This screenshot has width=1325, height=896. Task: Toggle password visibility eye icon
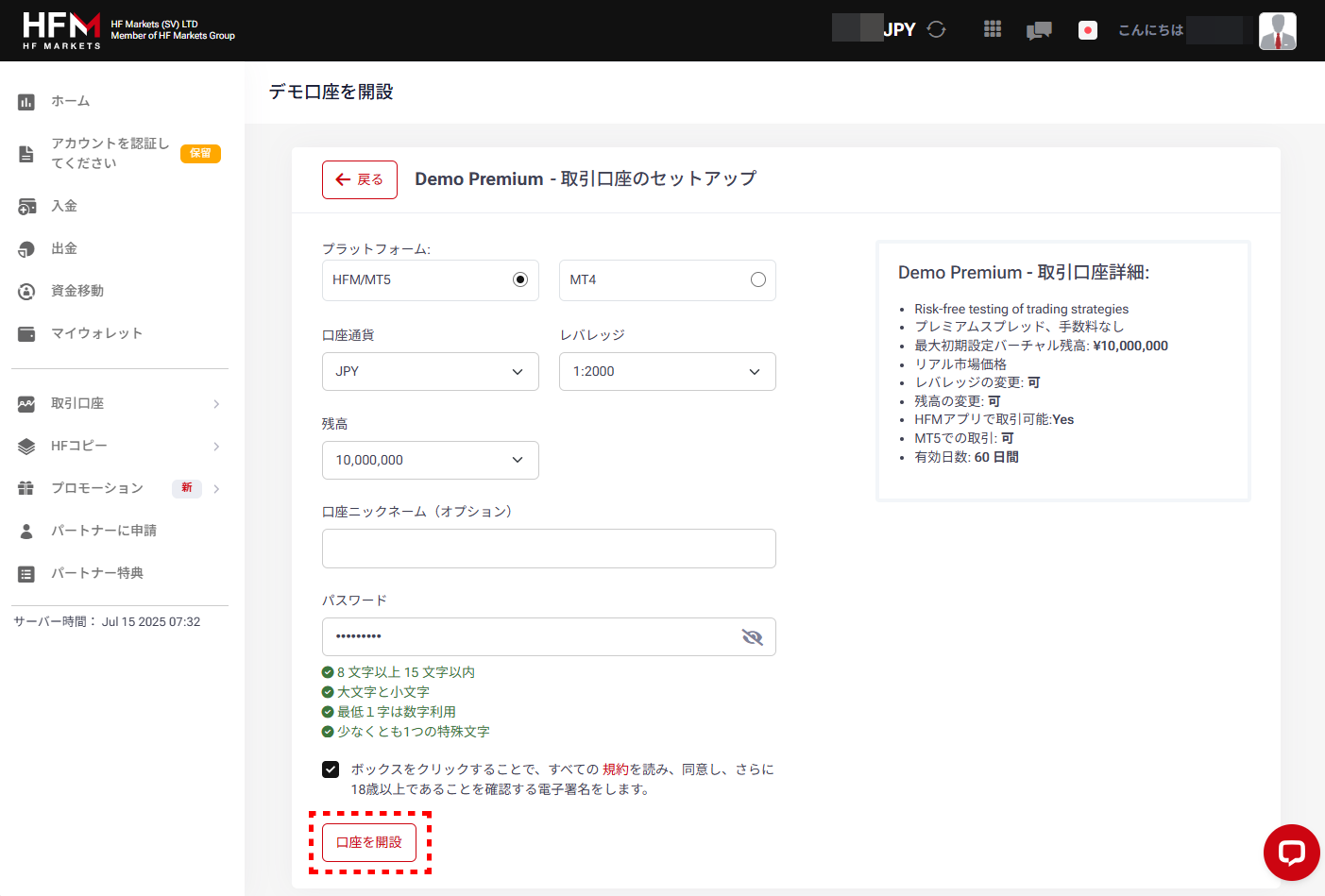(752, 637)
